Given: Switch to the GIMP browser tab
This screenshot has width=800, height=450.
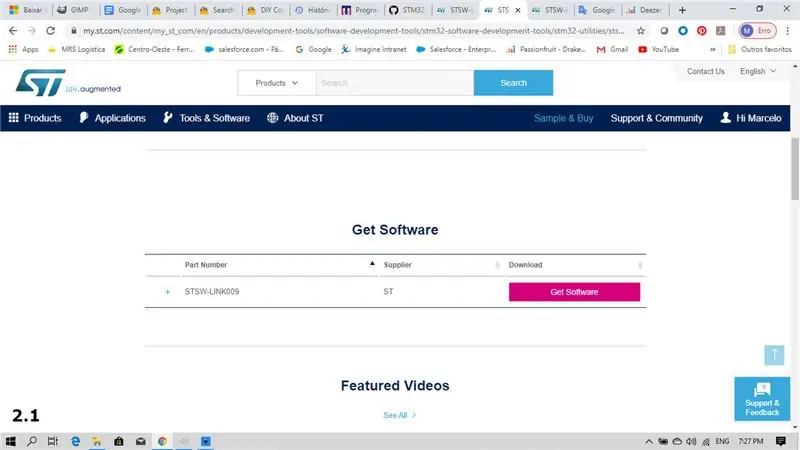Looking at the screenshot, I should point(74,10).
